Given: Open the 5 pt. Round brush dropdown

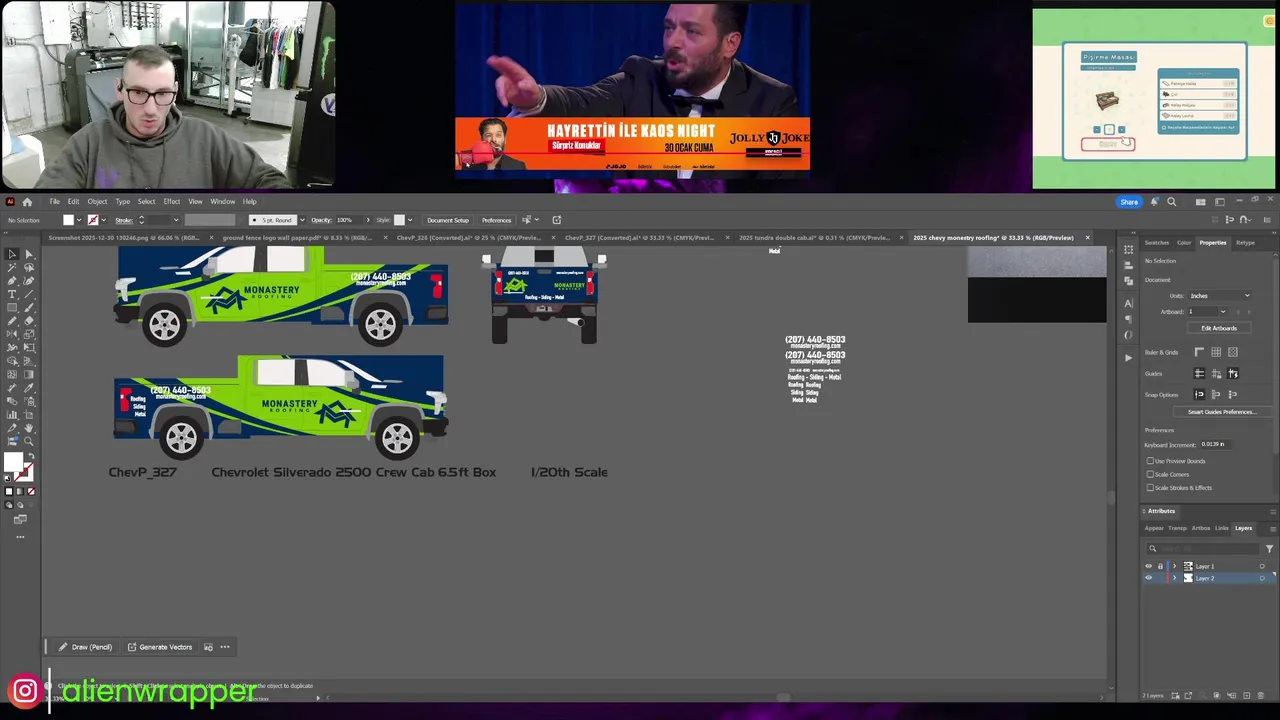Looking at the screenshot, I should (x=301, y=220).
